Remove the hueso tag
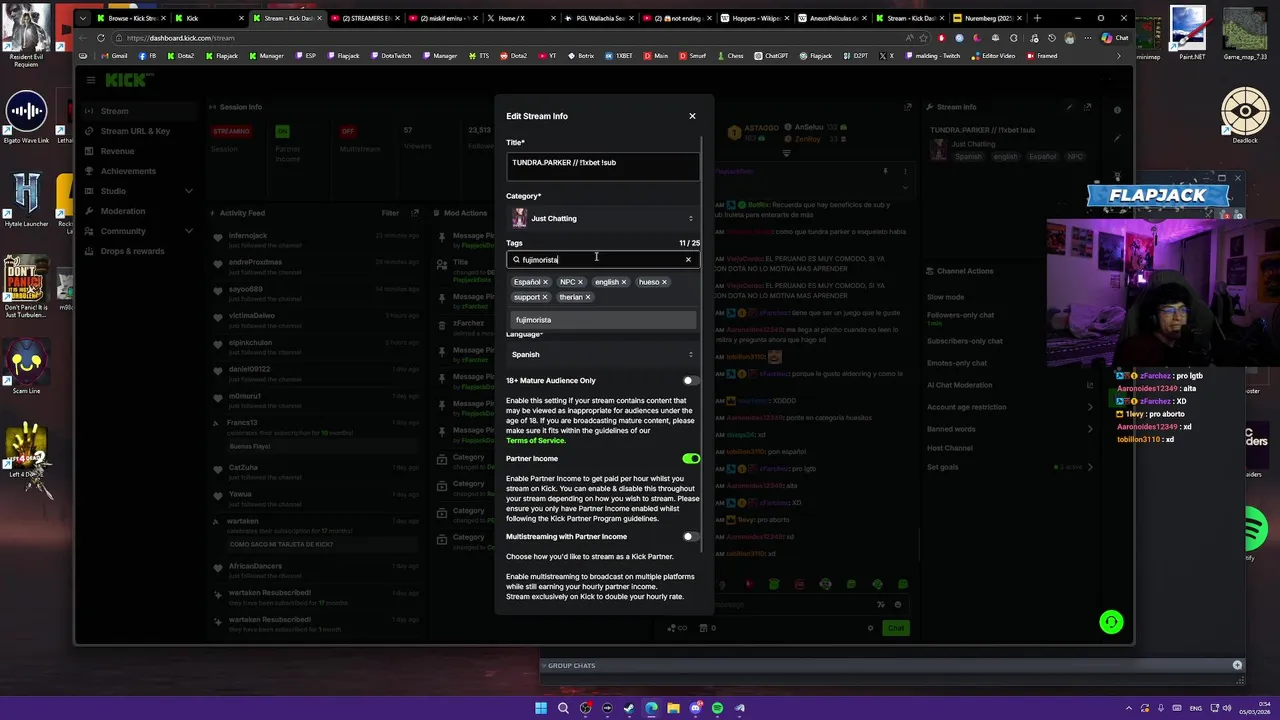The image size is (1280, 720). pos(664,282)
